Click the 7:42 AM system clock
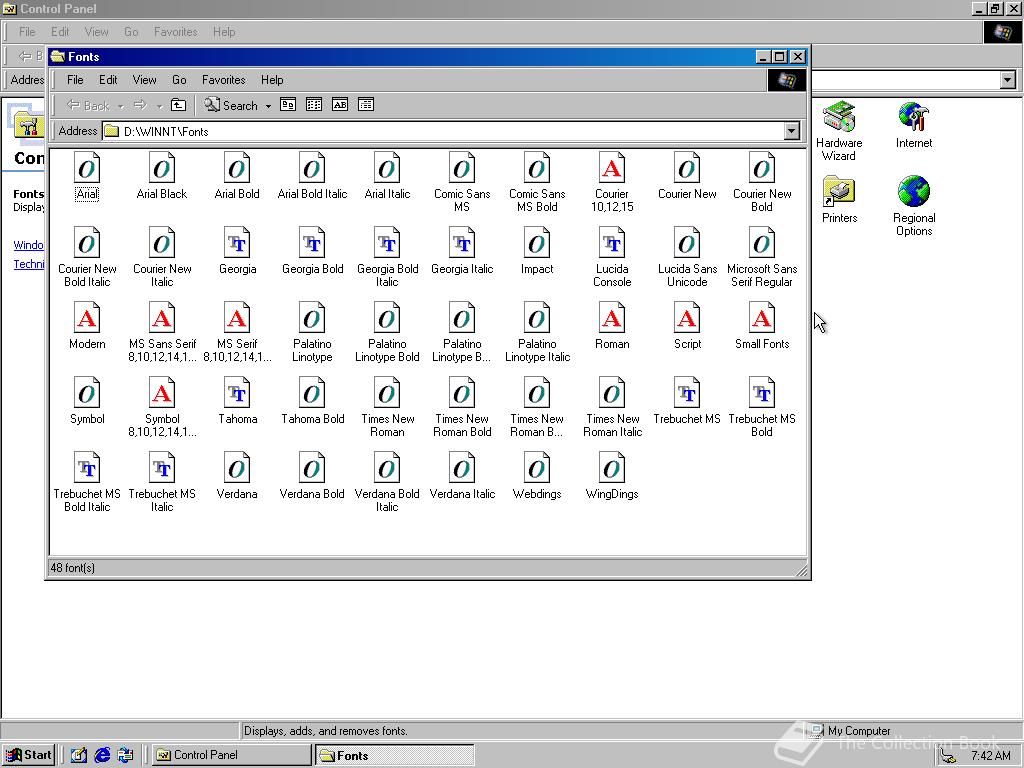Image resolution: width=1024 pixels, height=768 pixels. (991, 756)
